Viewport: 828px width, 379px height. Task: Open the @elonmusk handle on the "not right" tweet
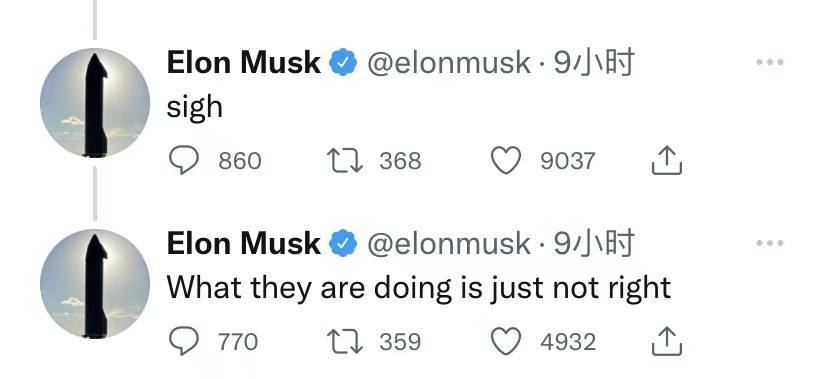pyautogui.click(x=448, y=244)
